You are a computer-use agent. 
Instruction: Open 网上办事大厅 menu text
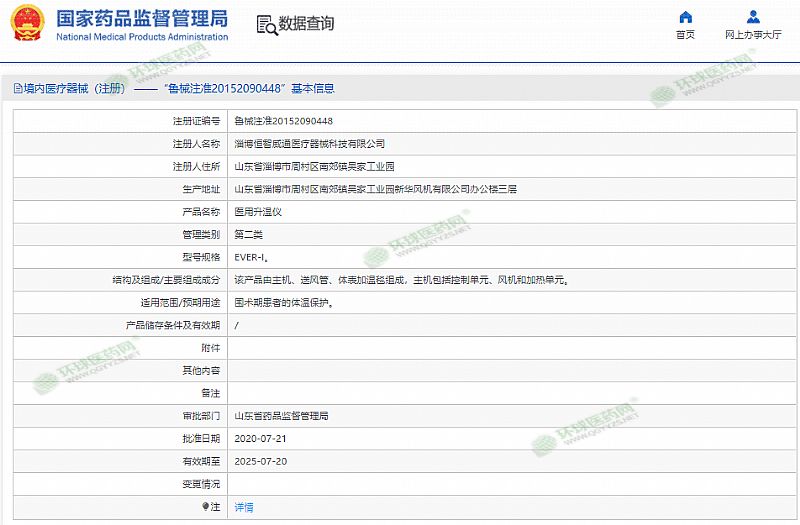click(x=753, y=35)
